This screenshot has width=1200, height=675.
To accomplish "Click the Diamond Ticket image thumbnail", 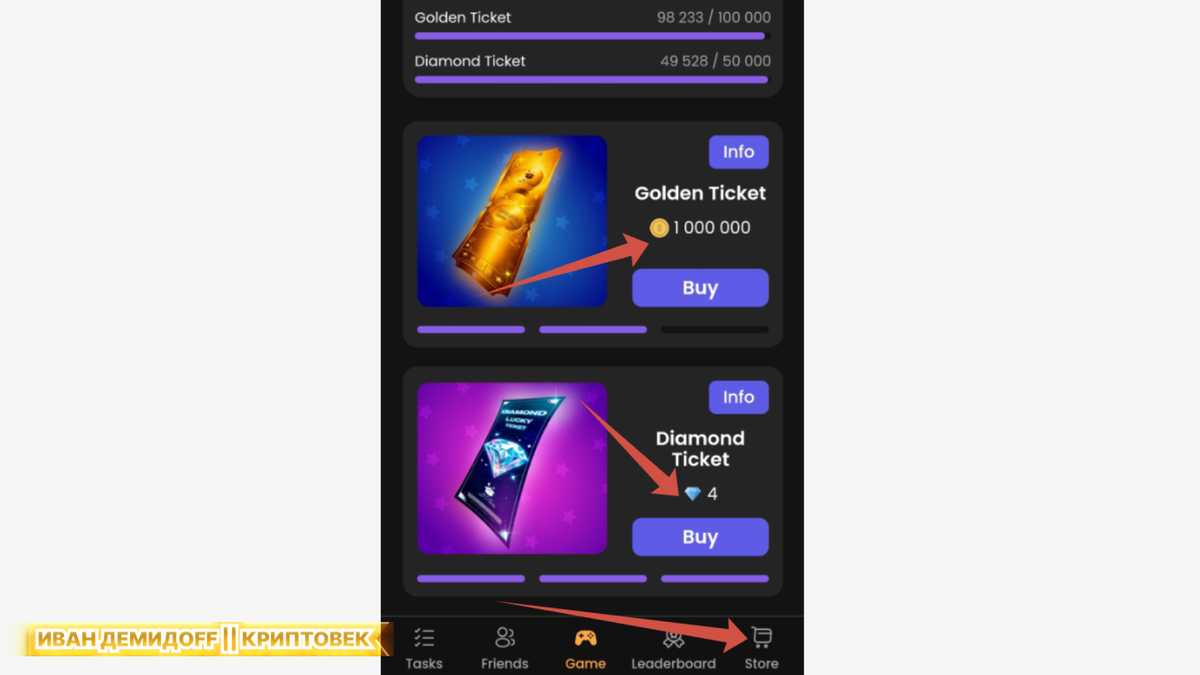I will [512, 468].
